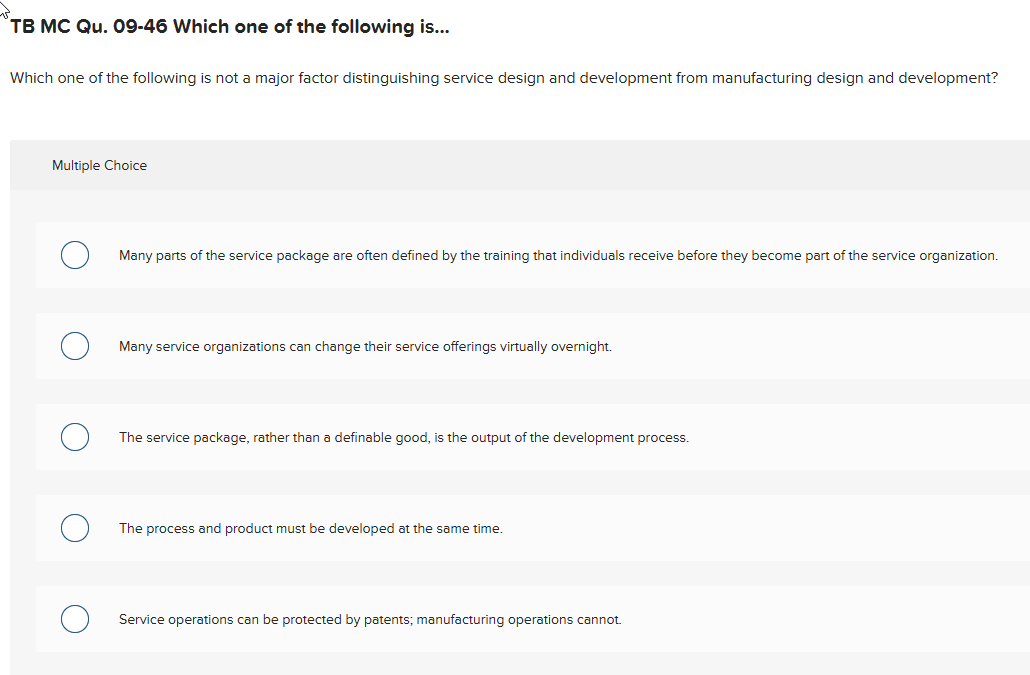Viewport: 1030px width, 675px height.
Task: Click the question text paragraph
Action: click(503, 77)
